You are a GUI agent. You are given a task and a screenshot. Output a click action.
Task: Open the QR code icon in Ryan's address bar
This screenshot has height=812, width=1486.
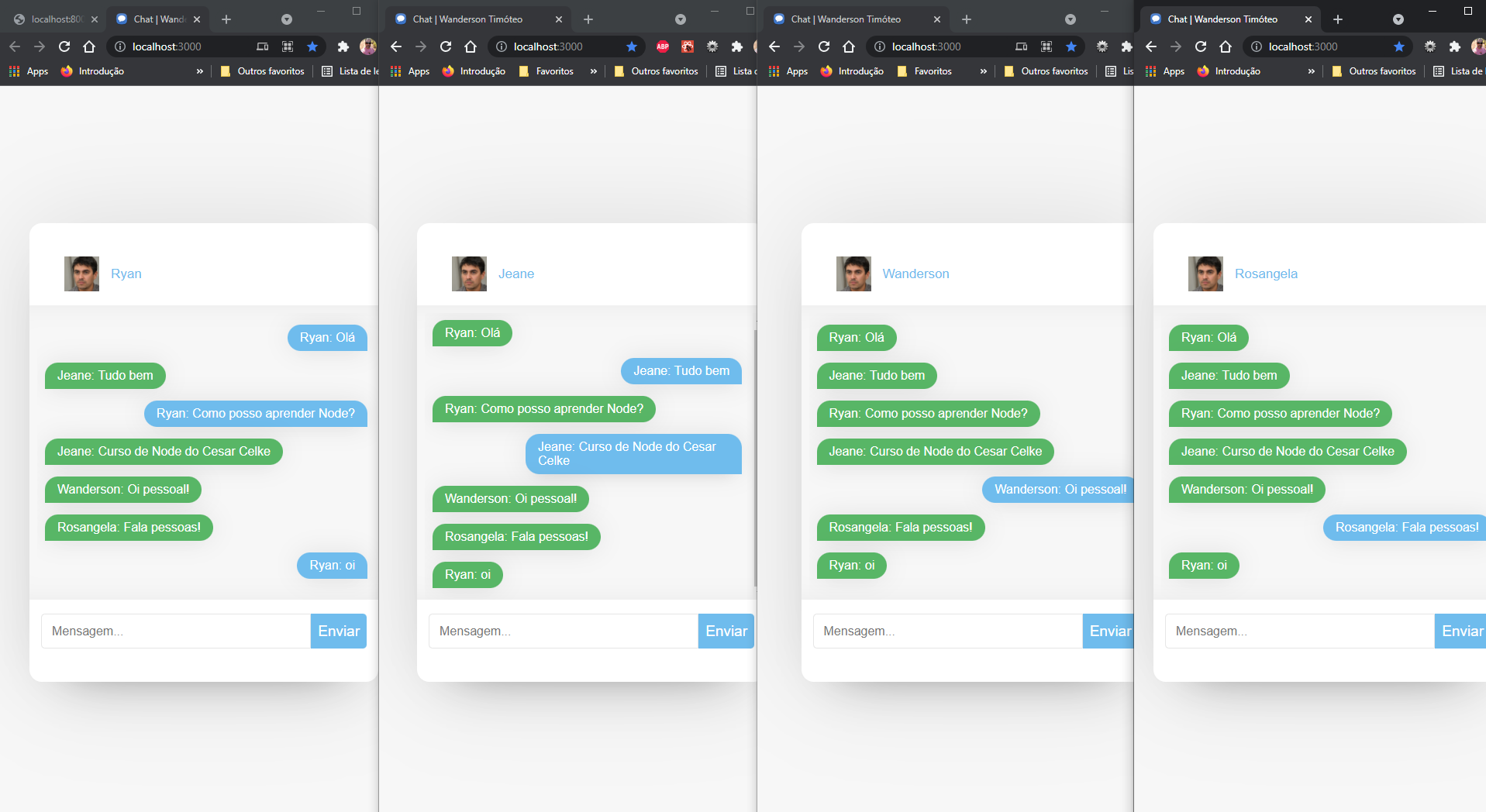(288, 46)
